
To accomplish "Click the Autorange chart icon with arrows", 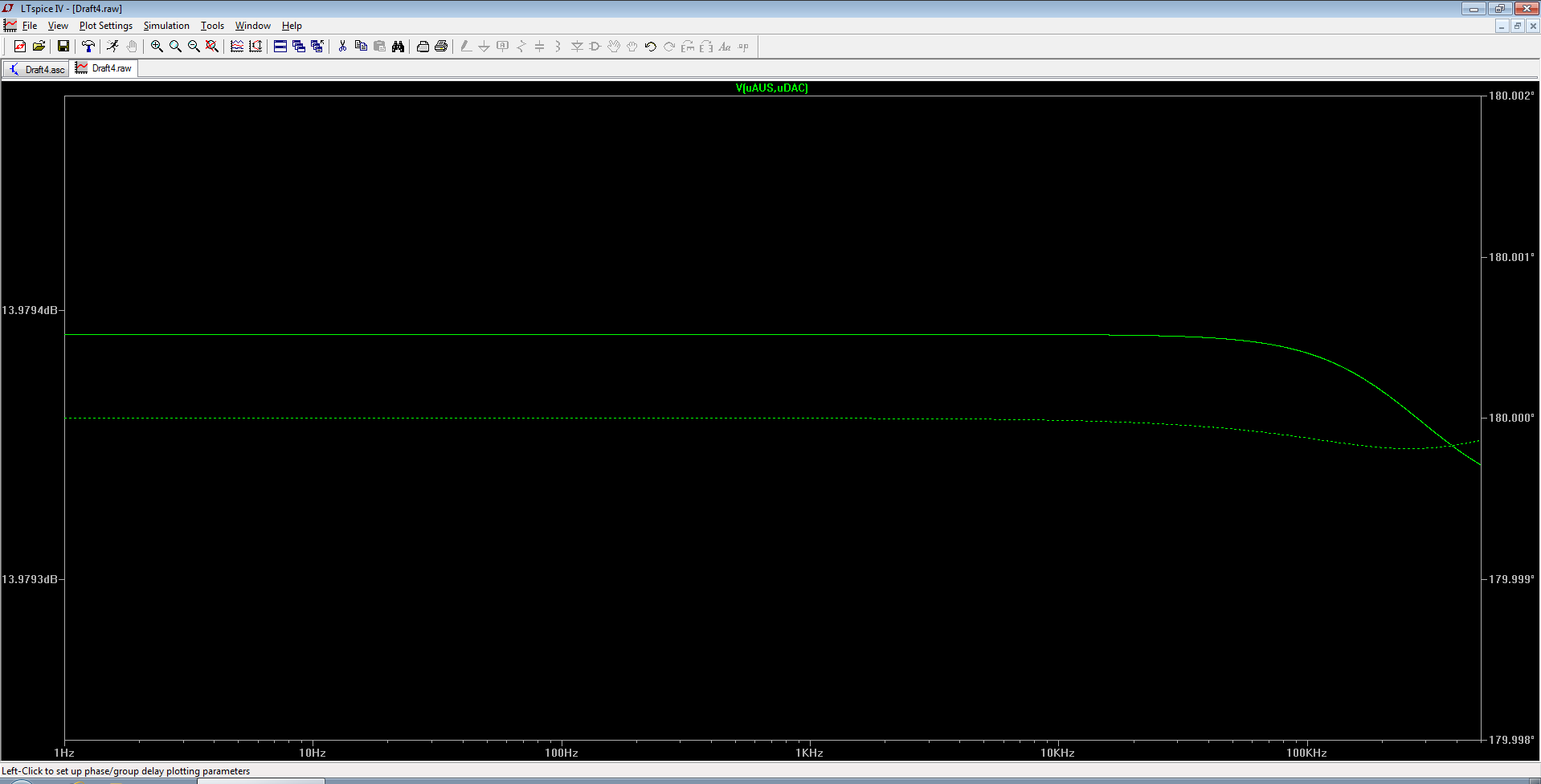I will pos(255,47).
